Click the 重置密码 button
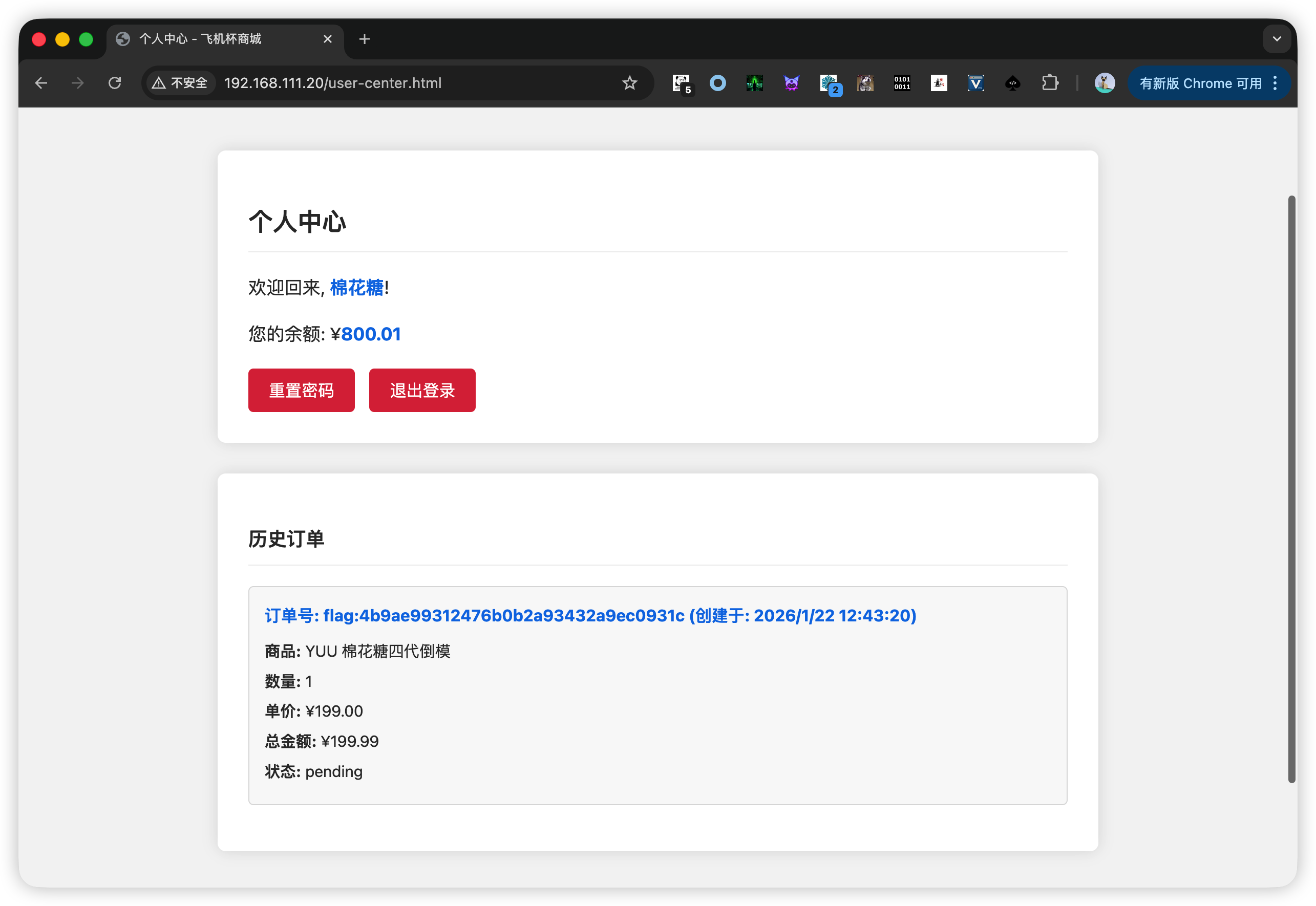The image size is (1316, 906). 301,390
